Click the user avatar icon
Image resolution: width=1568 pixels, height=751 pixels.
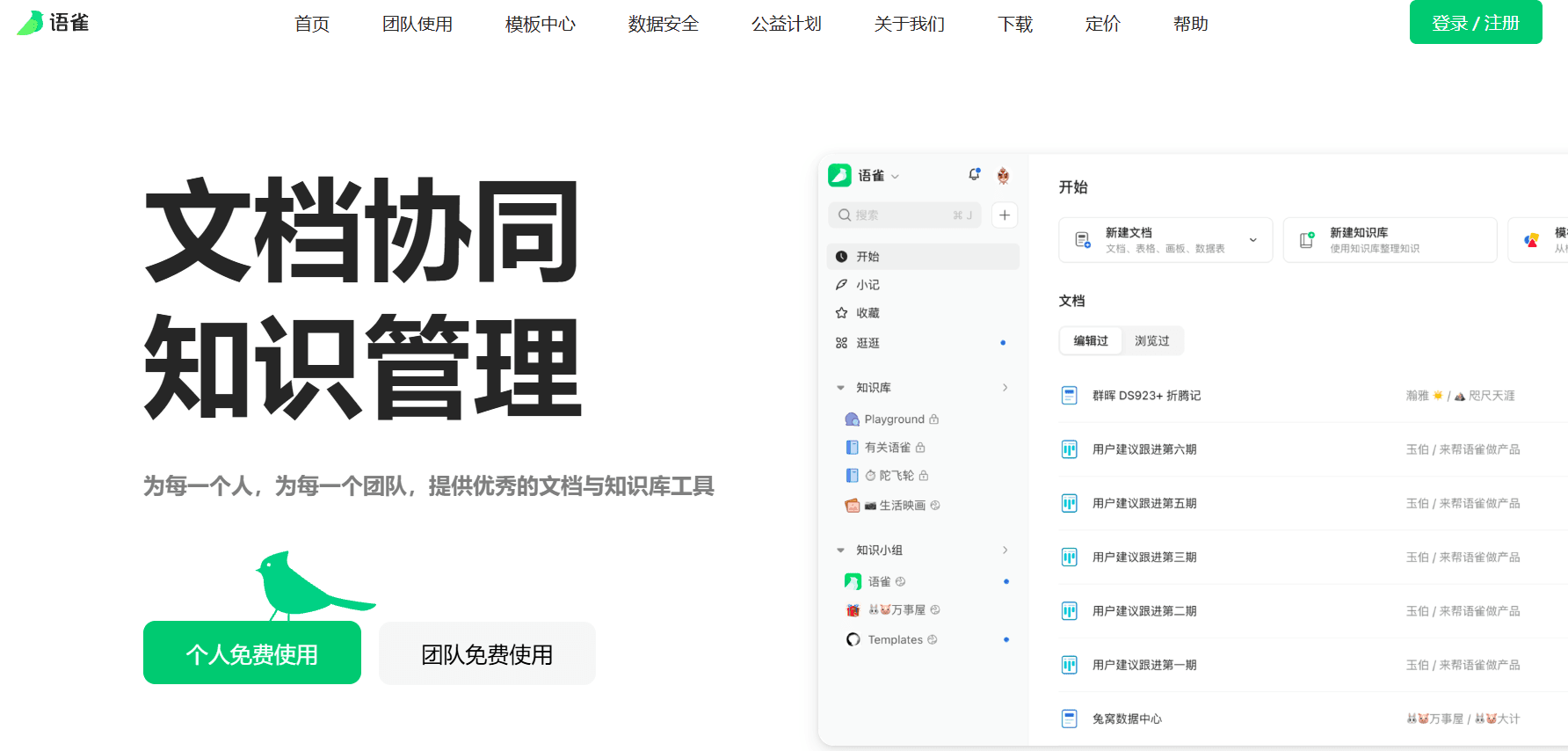(x=1003, y=175)
